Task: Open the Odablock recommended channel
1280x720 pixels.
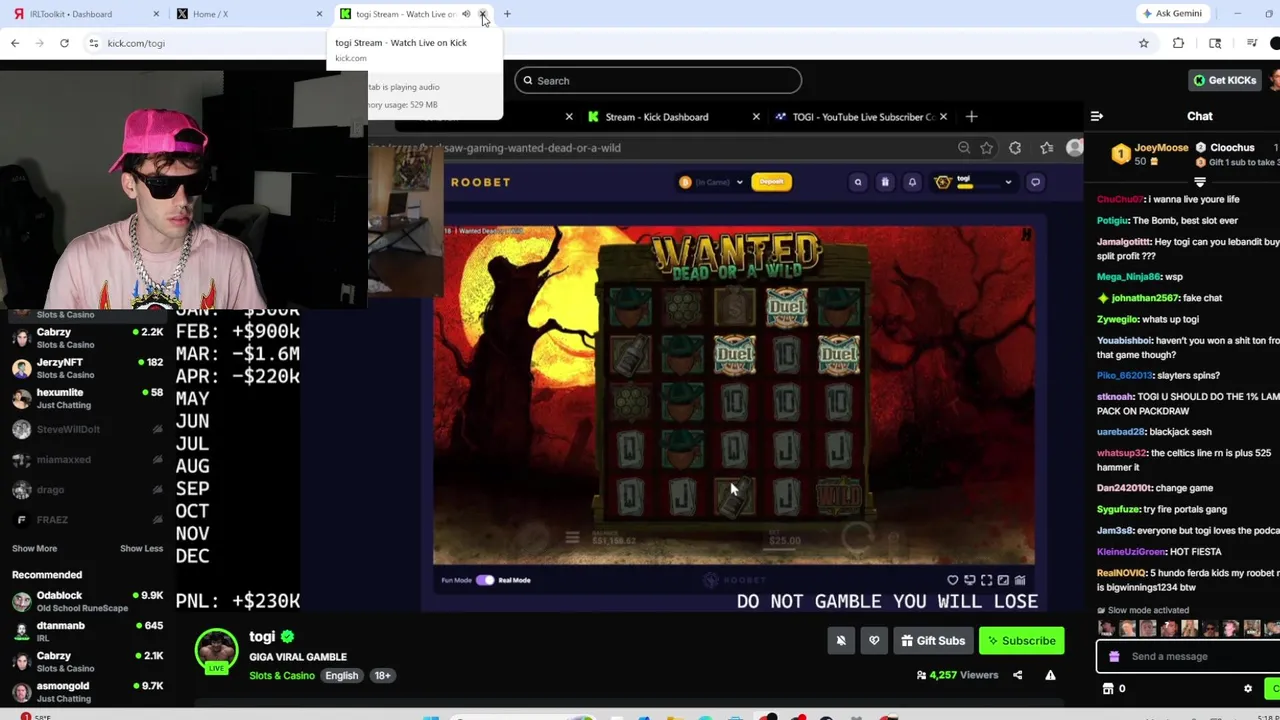Action: click(87, 601)
